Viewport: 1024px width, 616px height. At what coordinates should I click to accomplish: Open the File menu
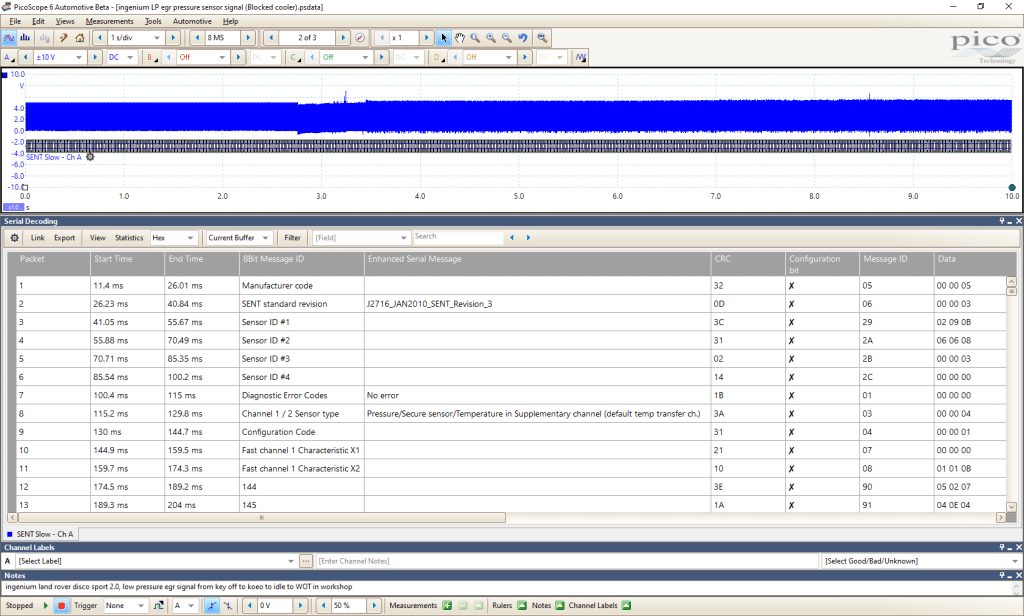pyautogui.click(x=15, y=21)
